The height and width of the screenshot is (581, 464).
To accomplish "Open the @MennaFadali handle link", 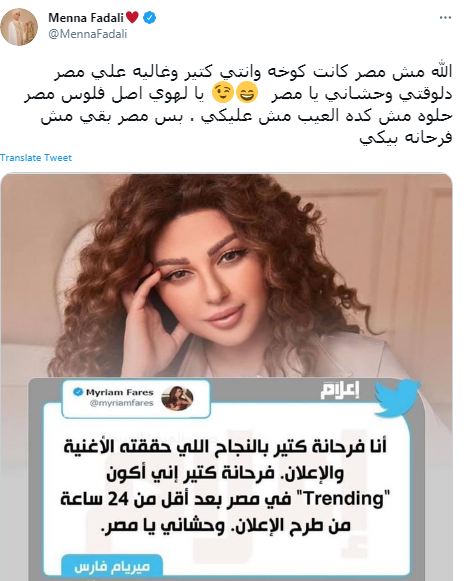I will click(x=88, y=34).
